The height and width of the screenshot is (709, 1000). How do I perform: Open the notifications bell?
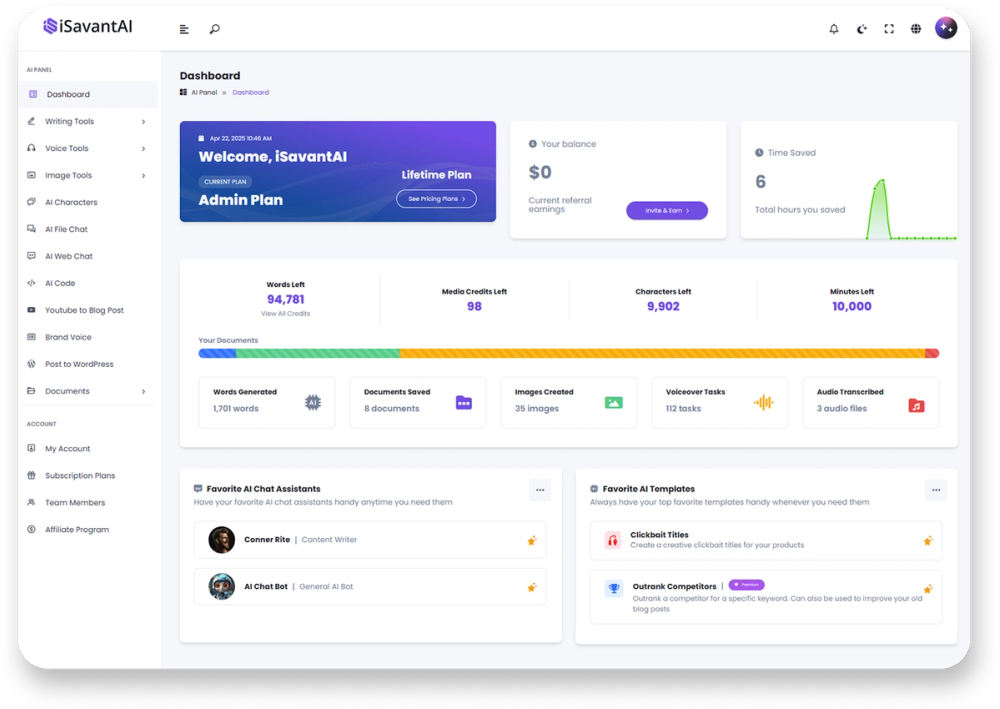(833, 28)
